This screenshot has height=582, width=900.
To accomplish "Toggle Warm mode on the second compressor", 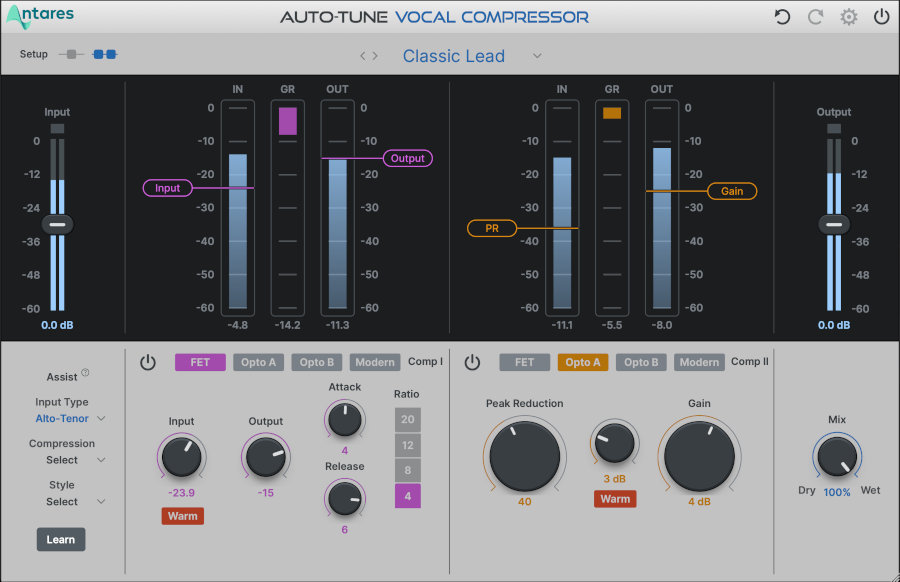I will point(614,498).
